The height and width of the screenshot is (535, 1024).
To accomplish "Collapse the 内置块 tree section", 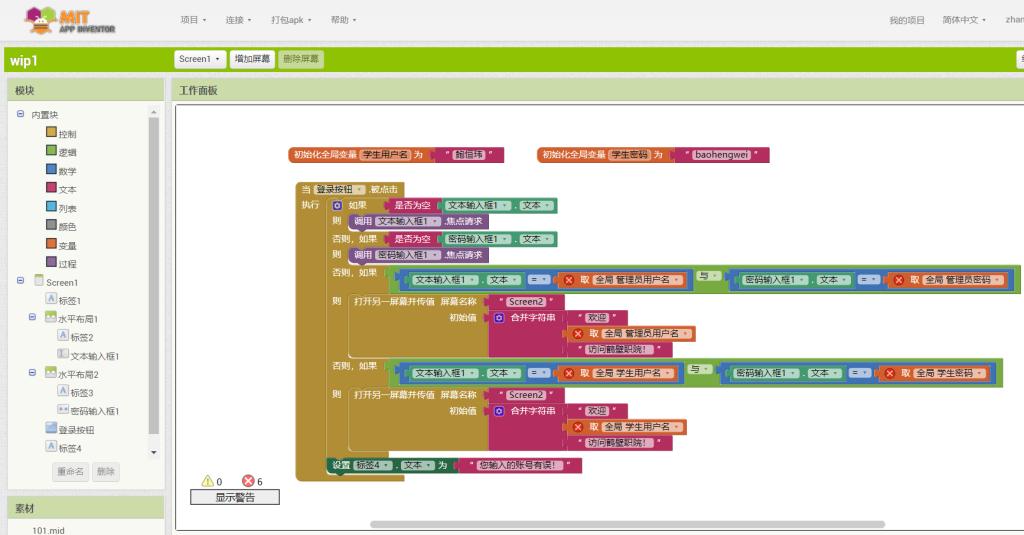I will point(20,114).
